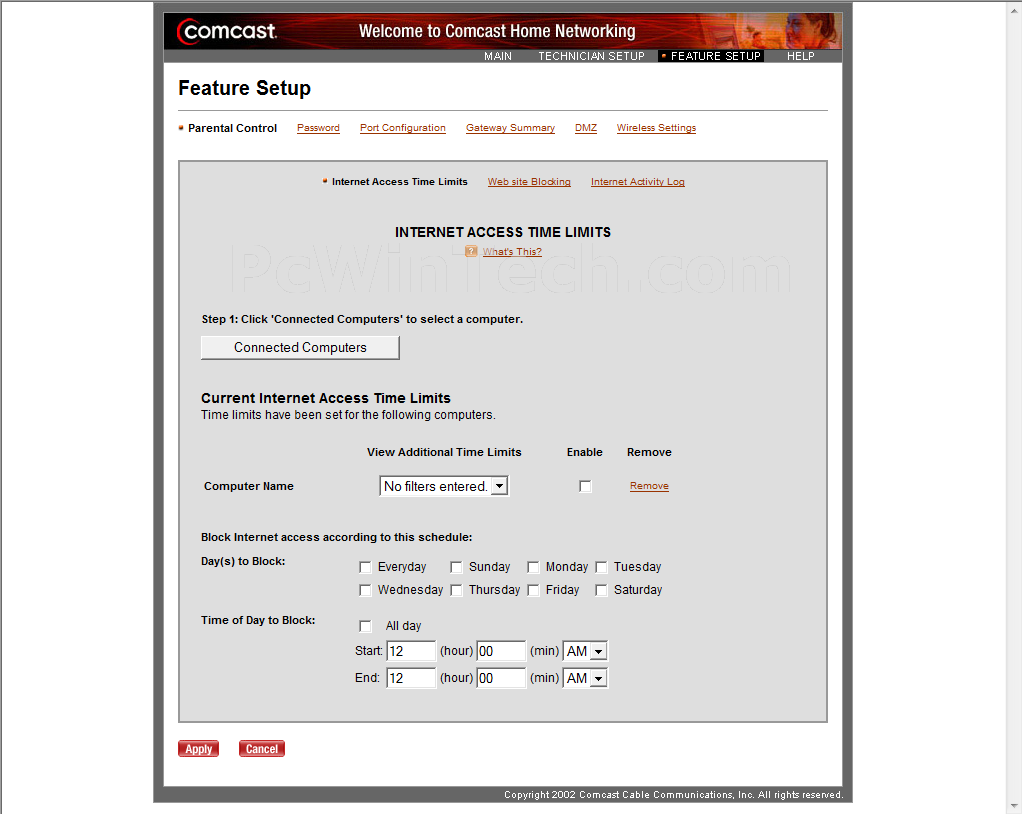Open the HELP tab
Image resolution: width=1022 pixels, height=814 pixels.
800,56
